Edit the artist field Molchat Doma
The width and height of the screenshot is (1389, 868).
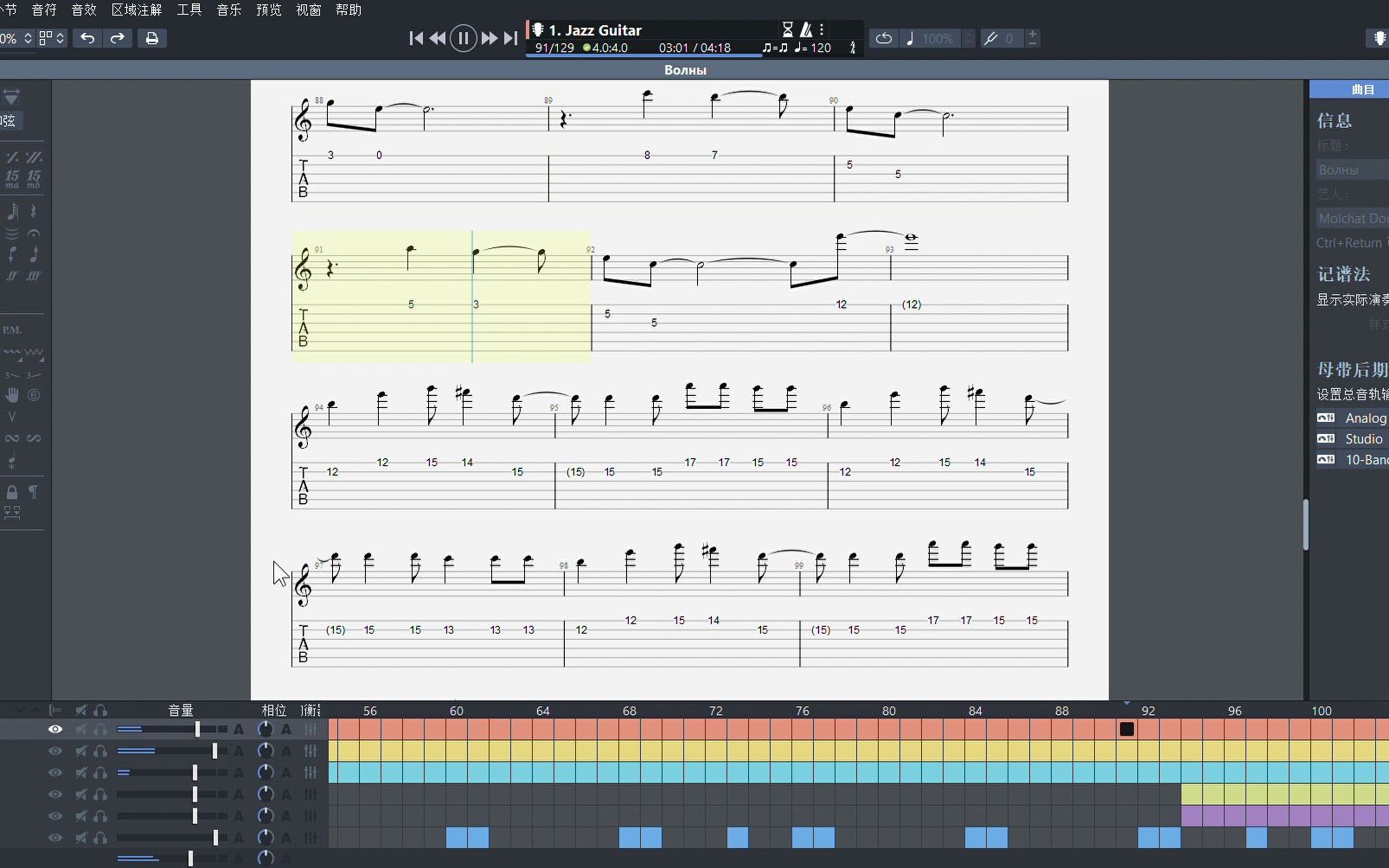pos(1352,218)
